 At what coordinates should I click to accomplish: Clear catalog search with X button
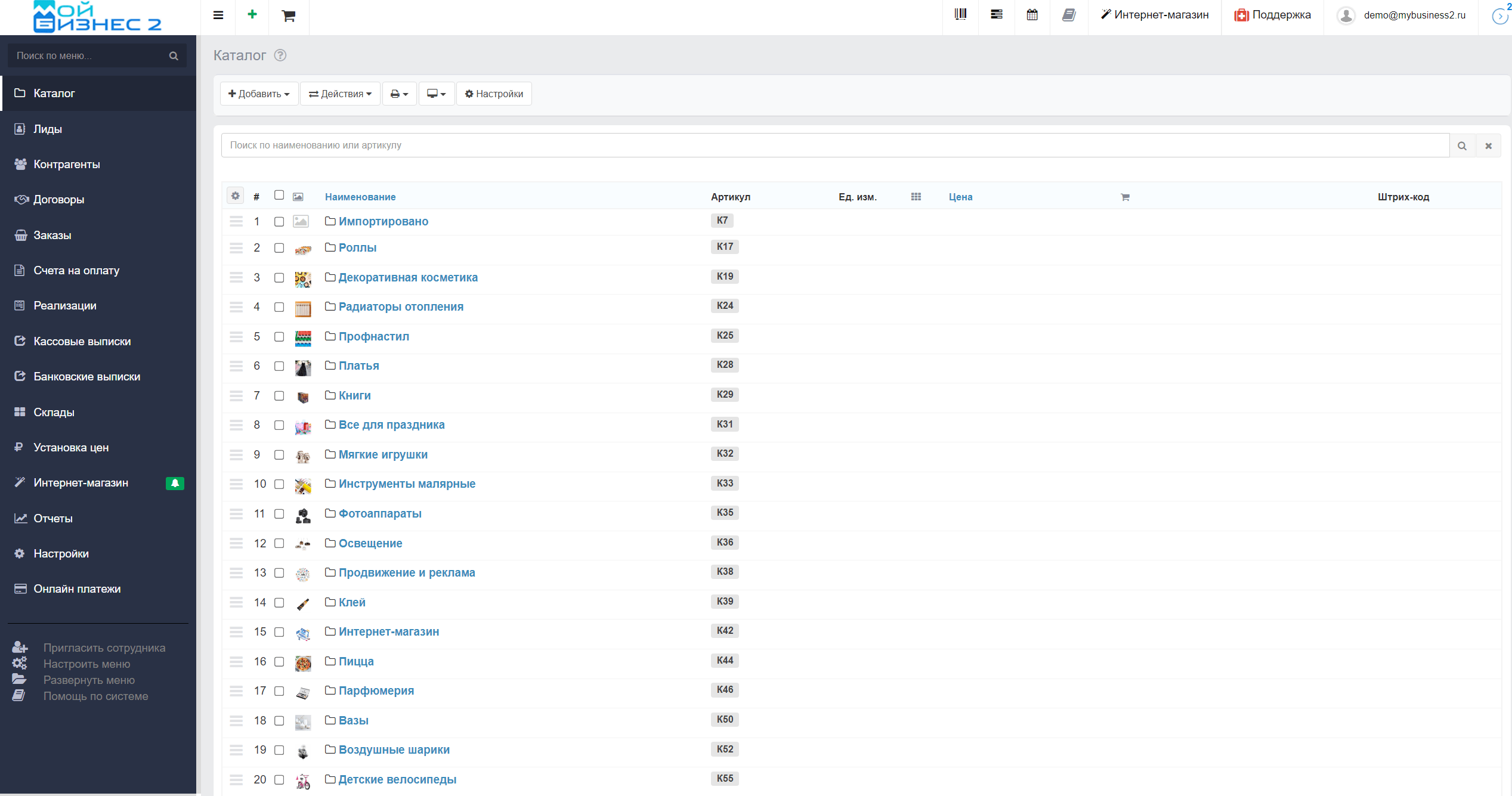(1488, 145)
